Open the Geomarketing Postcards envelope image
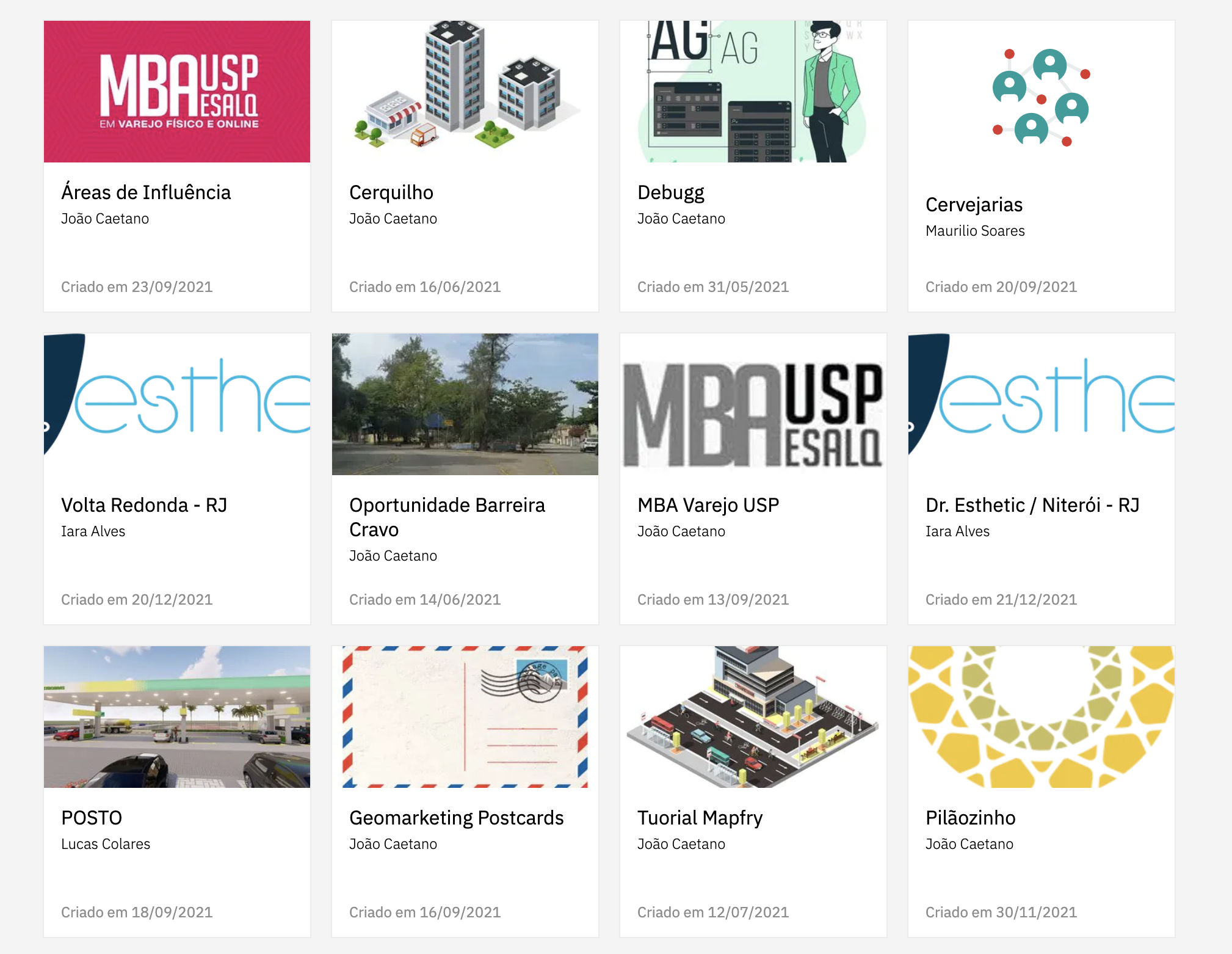 pos(465,717)
